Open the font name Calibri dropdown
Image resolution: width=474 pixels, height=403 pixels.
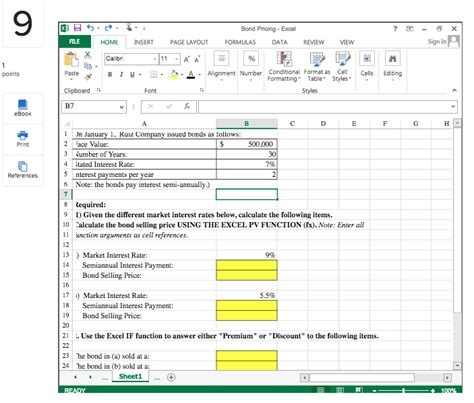pyautogui.click(x=155, y=59)
